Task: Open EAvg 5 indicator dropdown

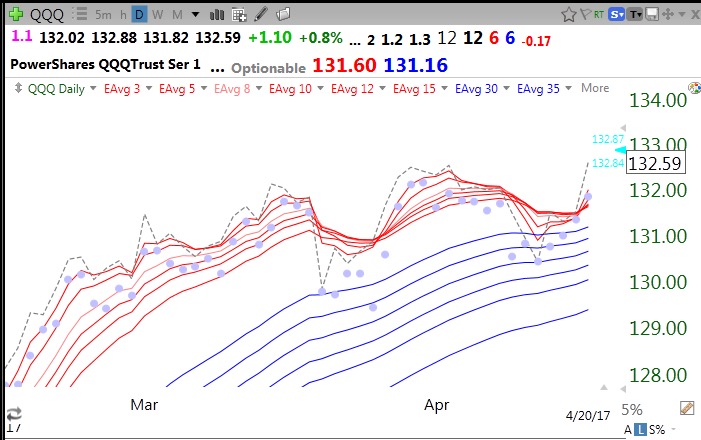Action: pos(204,88)
